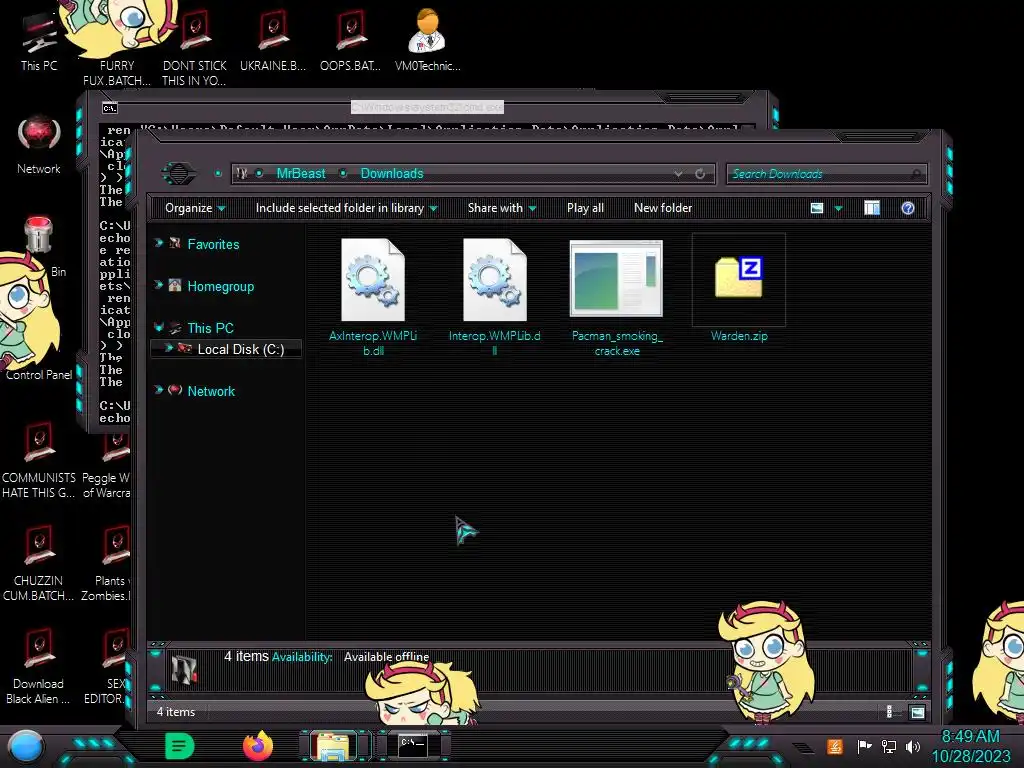Switch to Command Prompt from taskbar

pyautogui.click(x=412, y=745)
